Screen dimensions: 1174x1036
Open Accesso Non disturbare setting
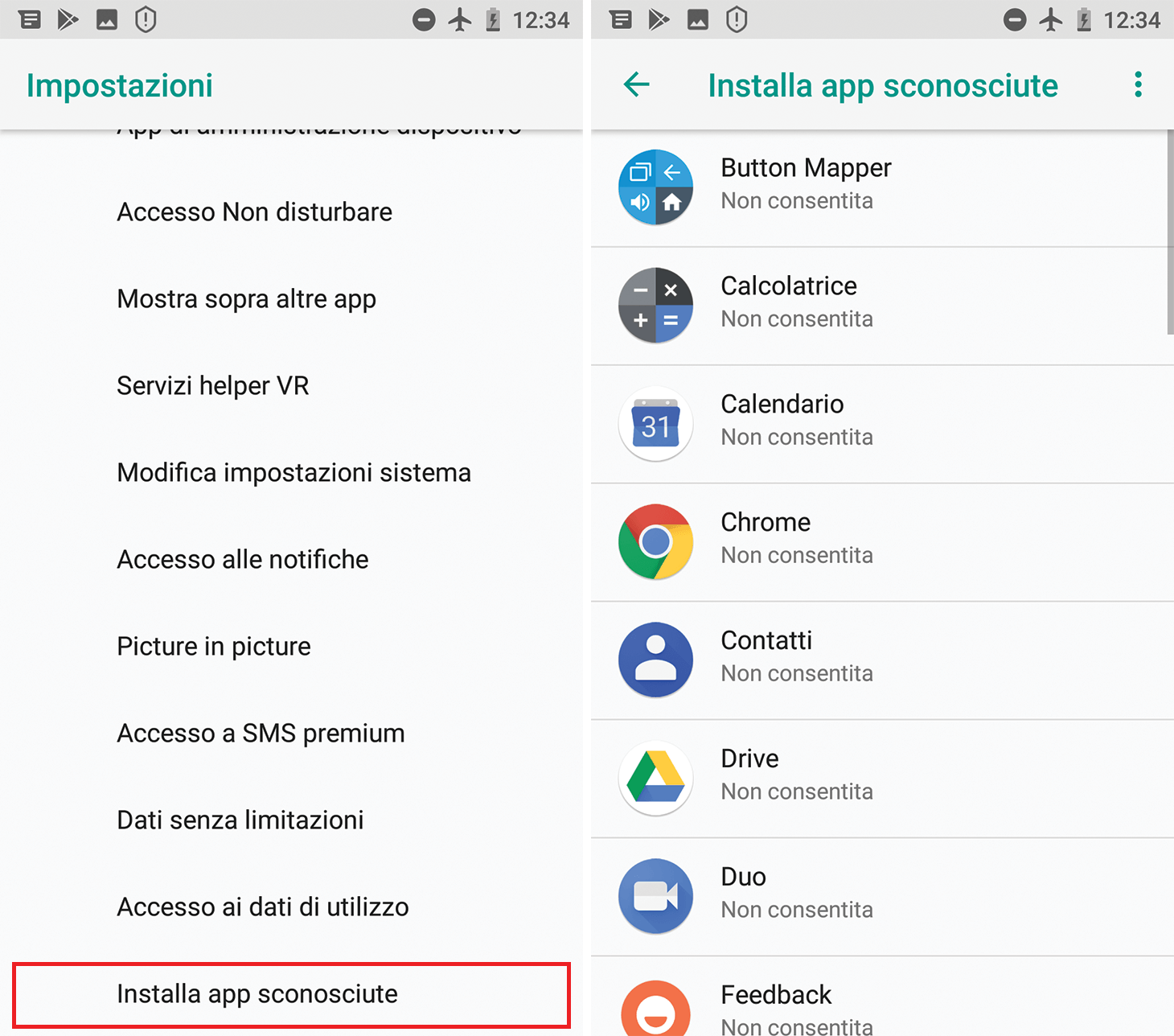coord(291,212)
